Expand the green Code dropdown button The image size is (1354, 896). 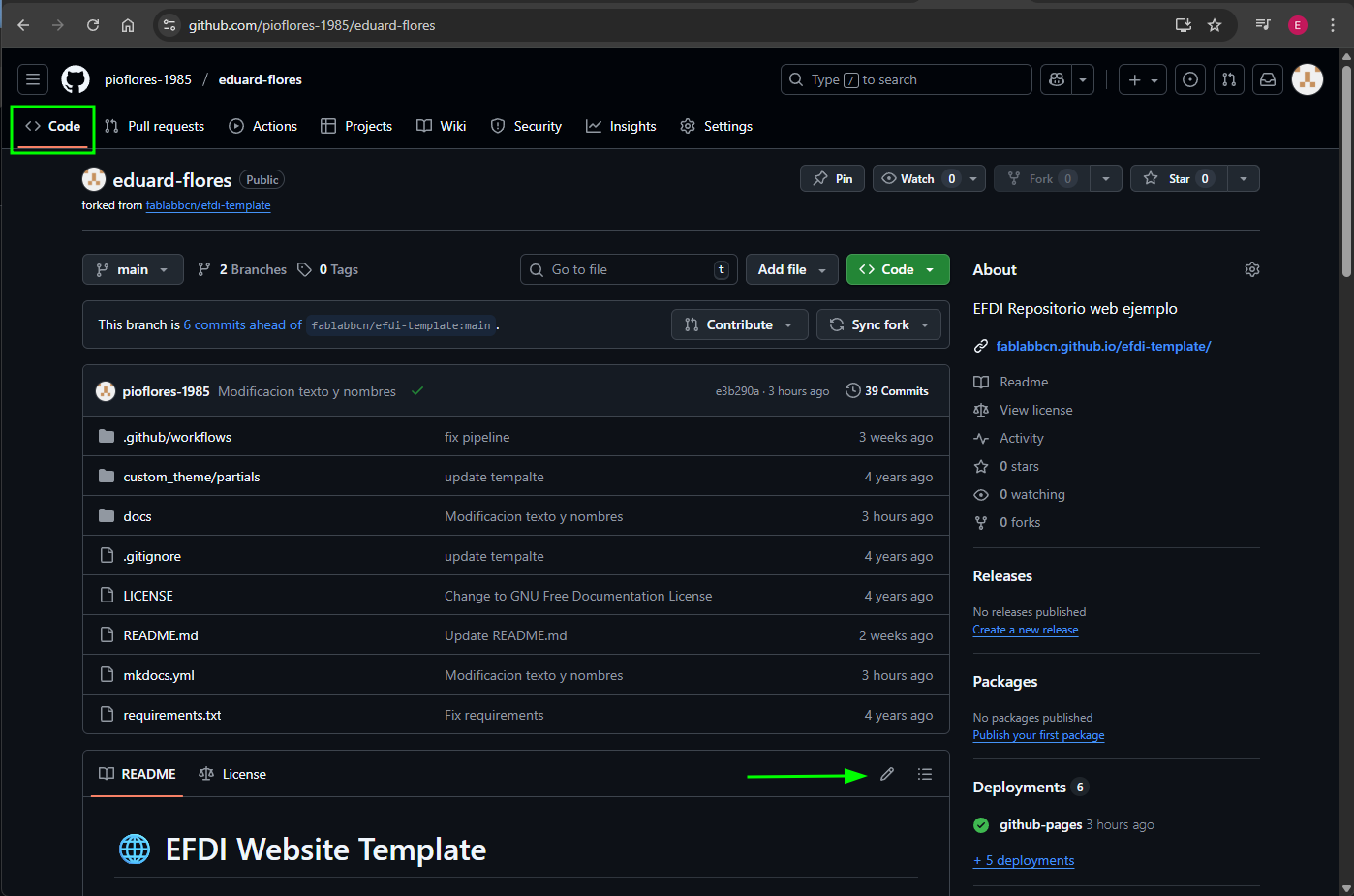[x=897, y=269]
